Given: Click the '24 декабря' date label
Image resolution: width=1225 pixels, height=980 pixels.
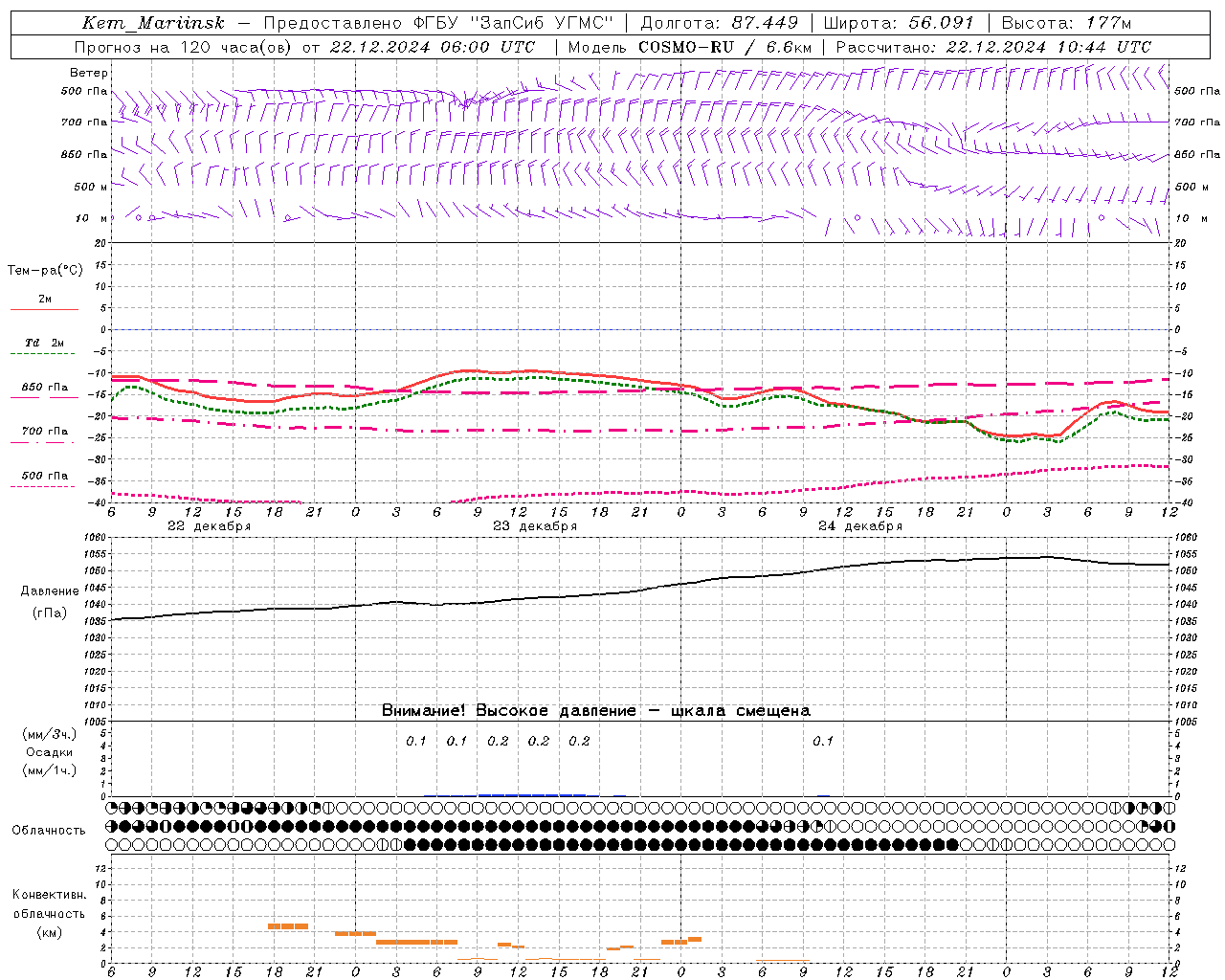Looking at the screenshot, I should point(860,526).
